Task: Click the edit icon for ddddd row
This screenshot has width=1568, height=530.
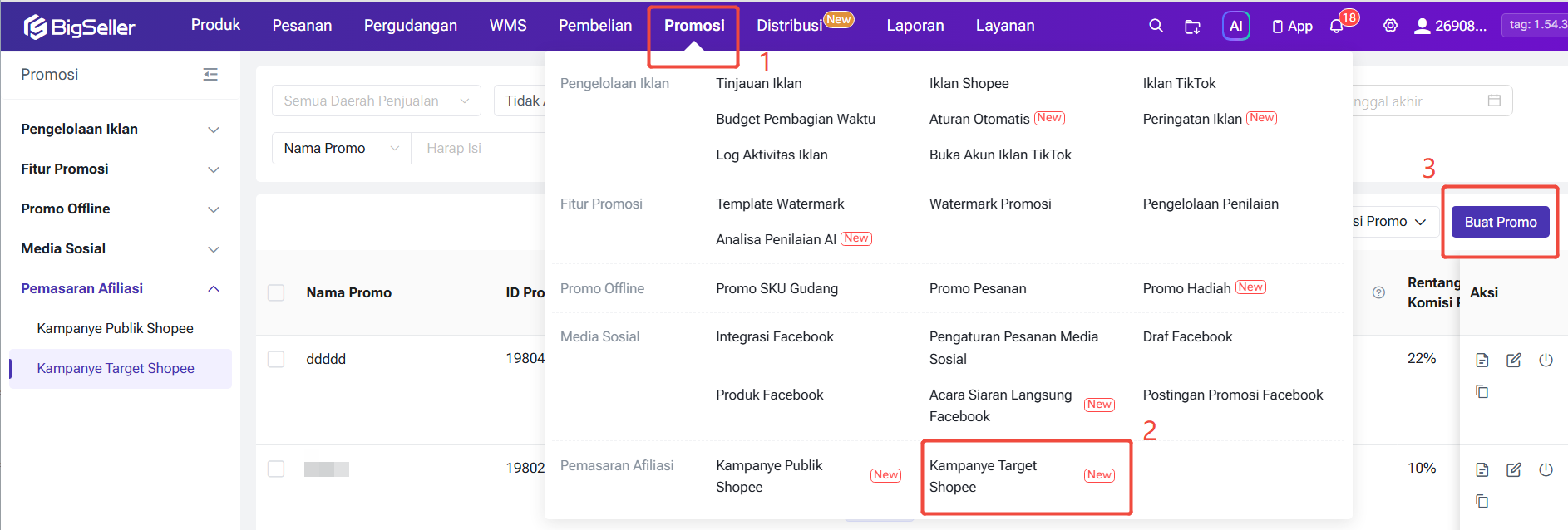Action: coord(1514,360)
